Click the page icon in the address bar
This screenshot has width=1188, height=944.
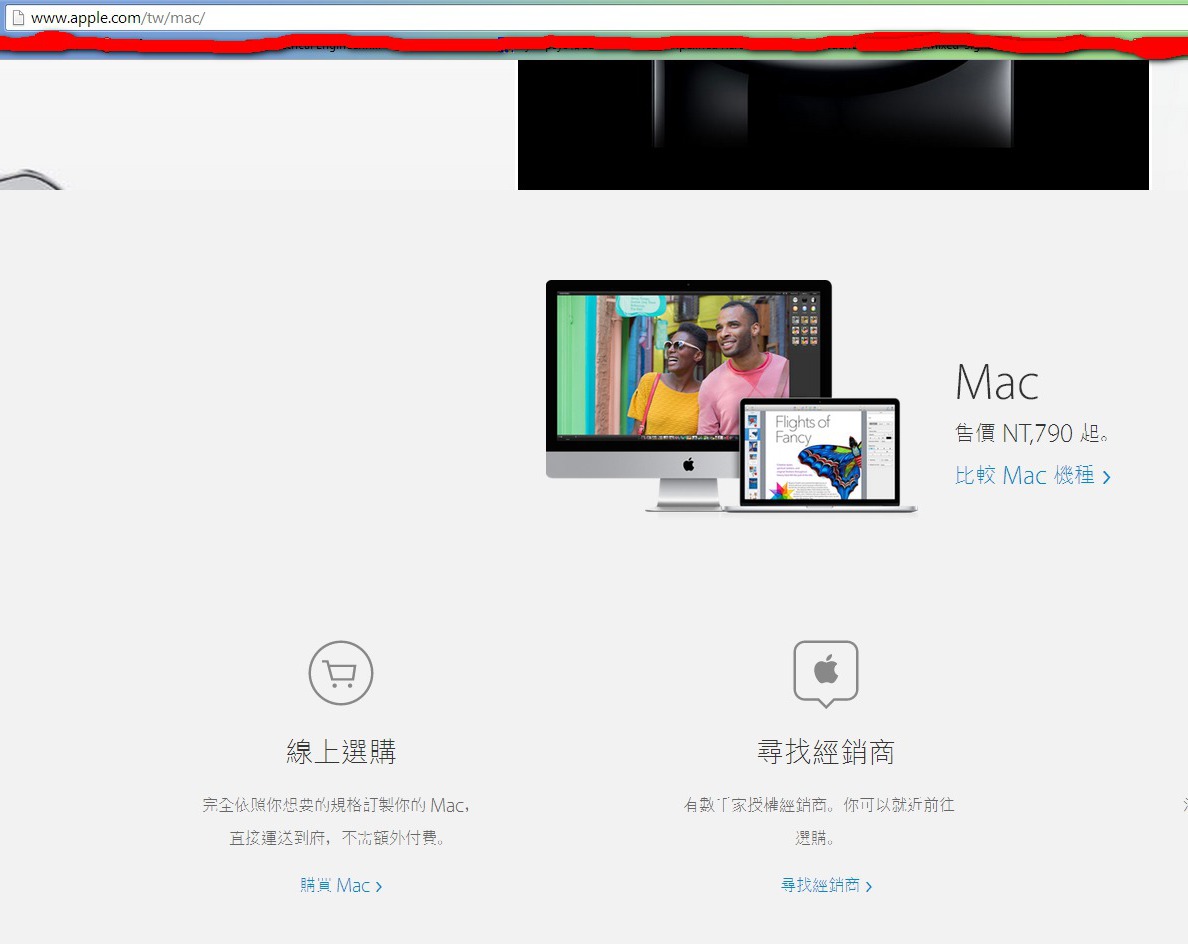(x=18, y=17)
